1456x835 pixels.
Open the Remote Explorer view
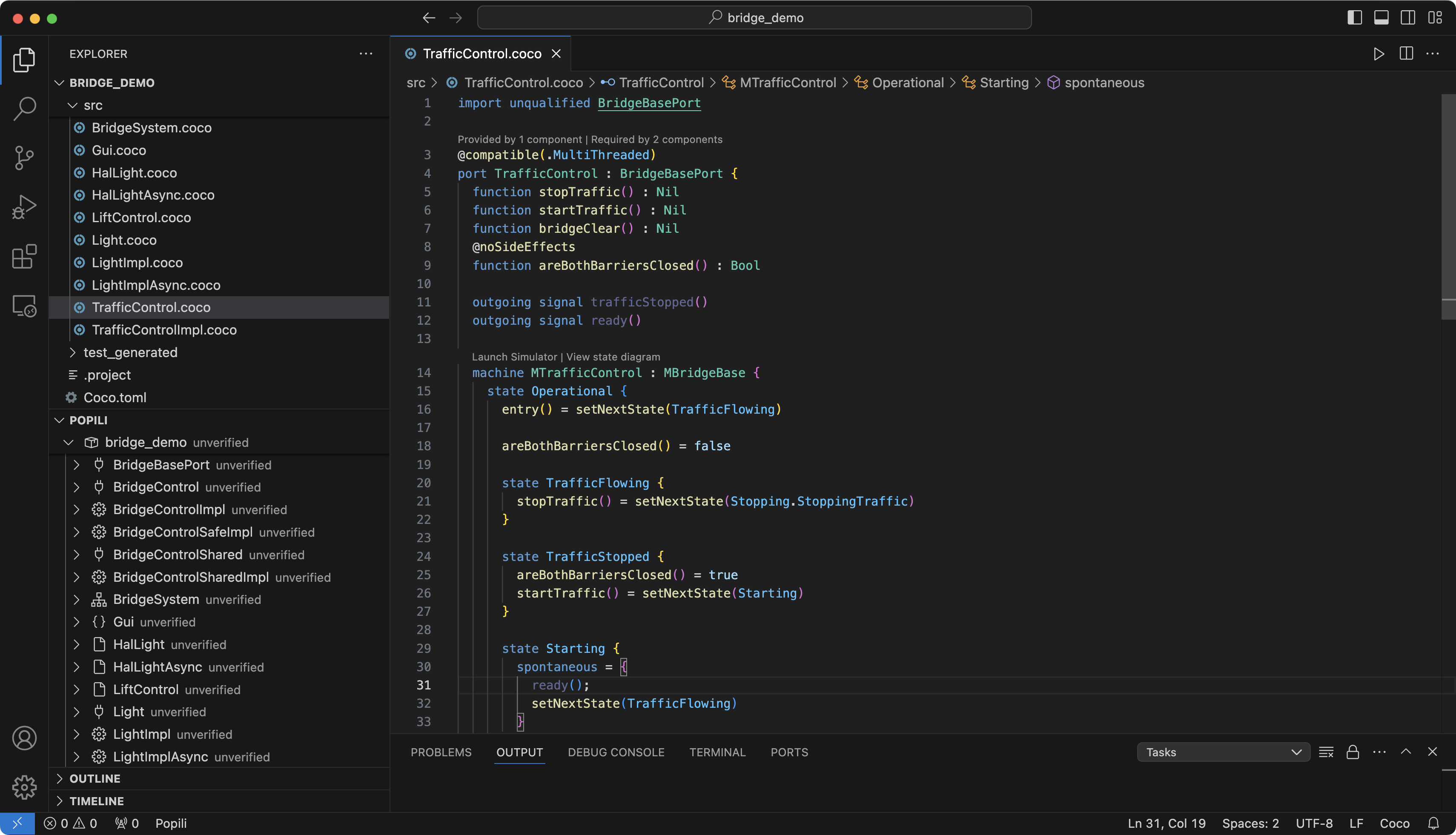[24, 306]
